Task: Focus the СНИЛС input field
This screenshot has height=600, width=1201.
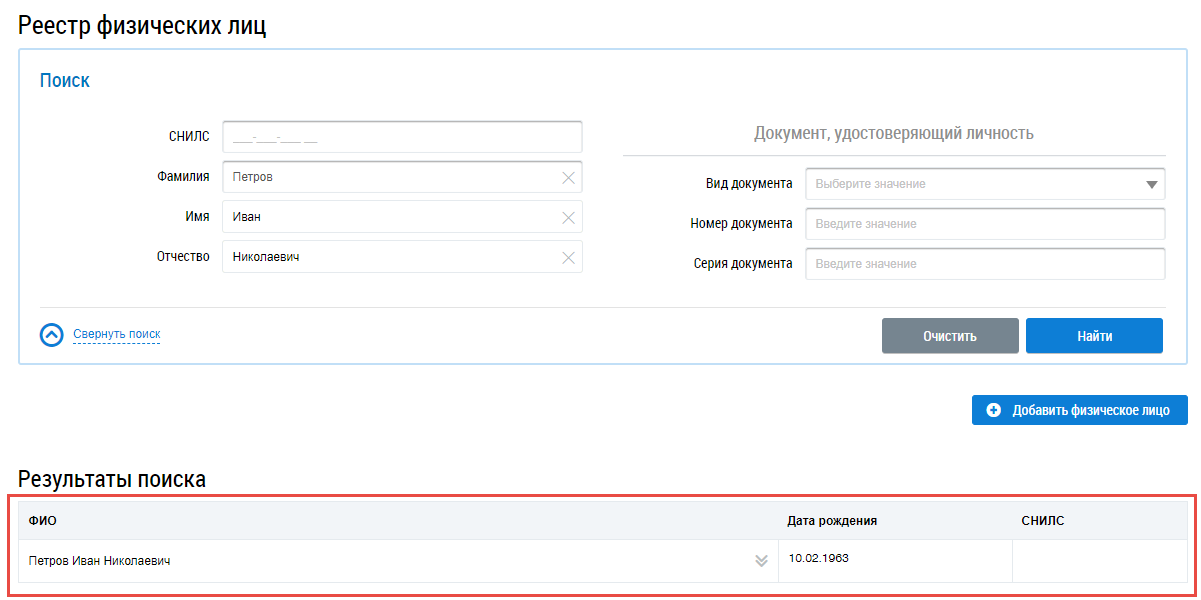Action: (402, 137)
